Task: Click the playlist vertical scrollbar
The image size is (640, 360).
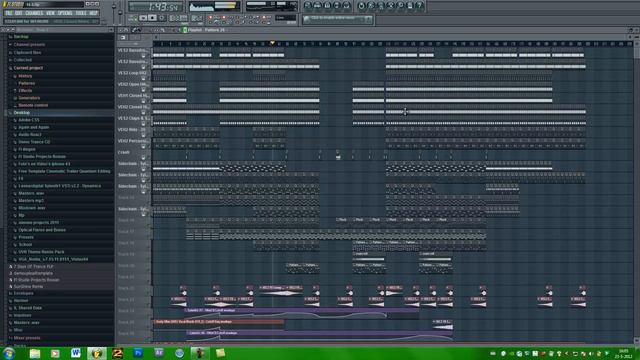Action: (x=637, y=192)
